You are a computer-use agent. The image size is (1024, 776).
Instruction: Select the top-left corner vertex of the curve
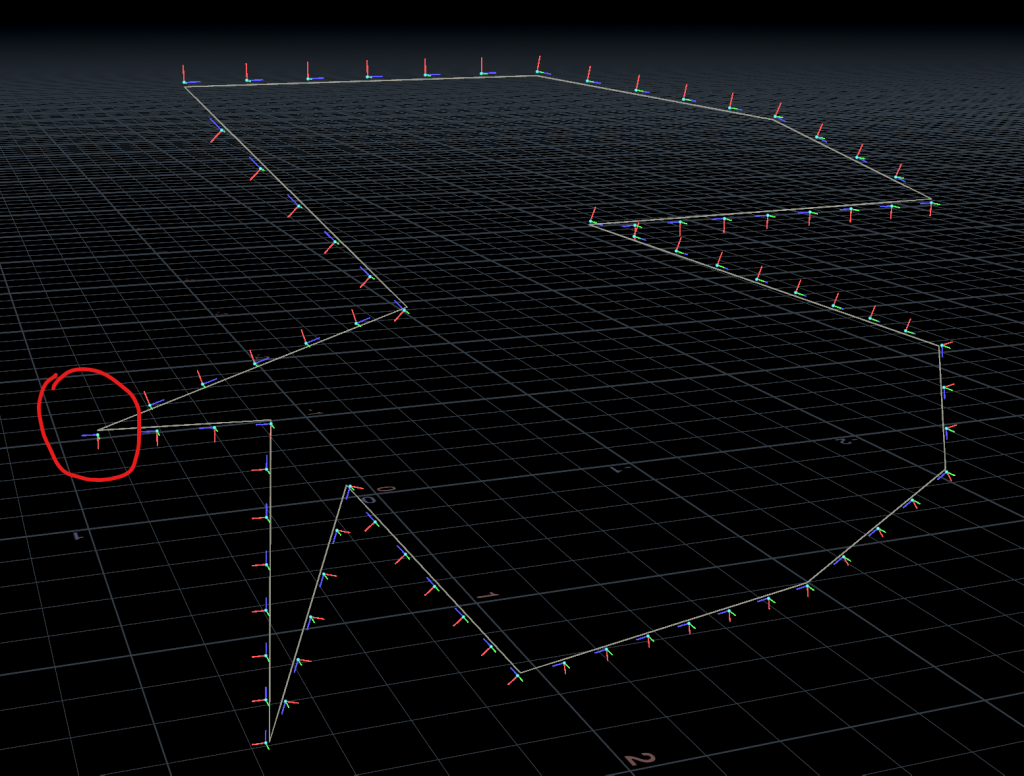(x=185, y=86)
